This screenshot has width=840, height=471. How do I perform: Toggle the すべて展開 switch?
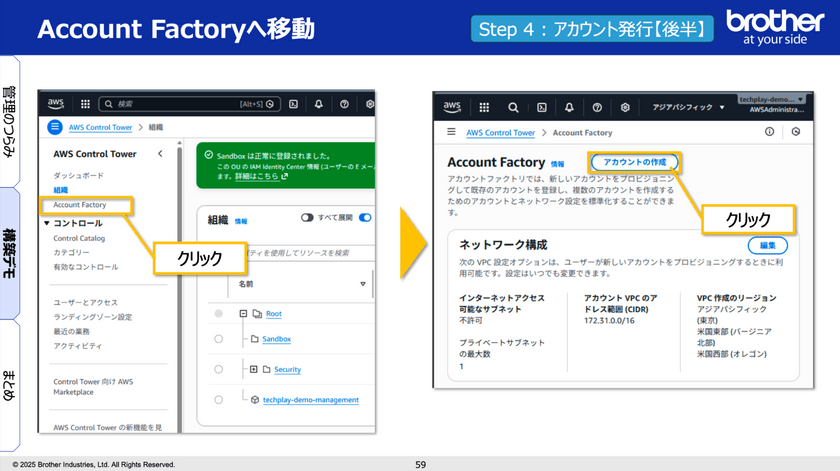309,218
